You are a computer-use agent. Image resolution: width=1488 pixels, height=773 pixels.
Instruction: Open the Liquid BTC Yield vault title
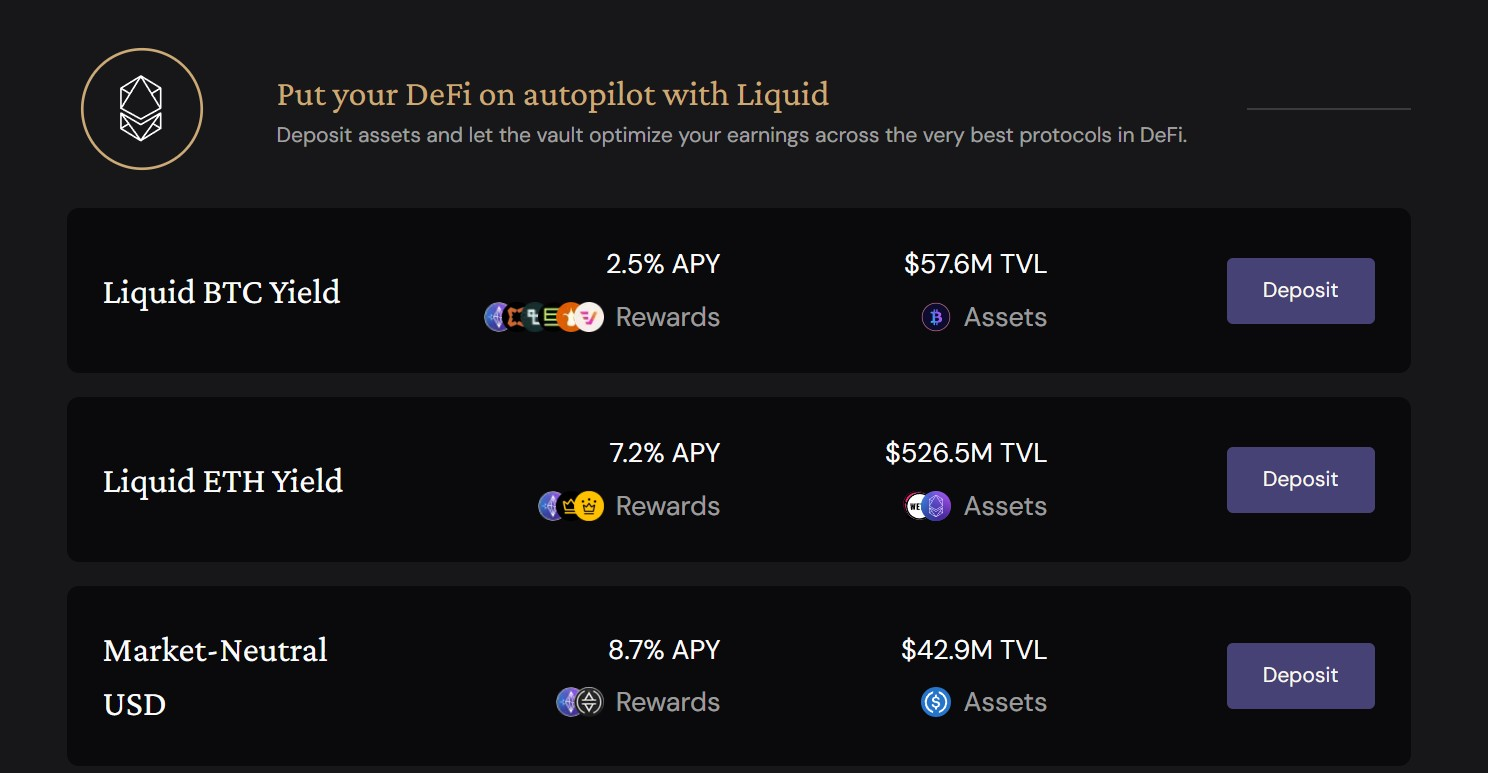click(222, 292)
